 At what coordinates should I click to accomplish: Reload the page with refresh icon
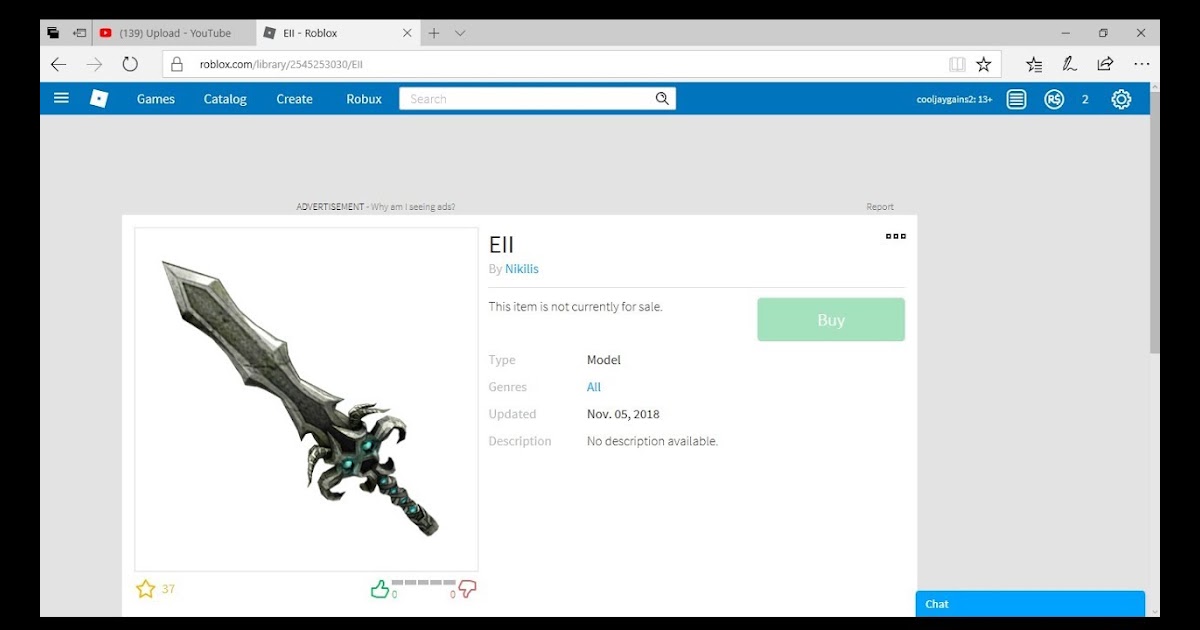[130, 64]
